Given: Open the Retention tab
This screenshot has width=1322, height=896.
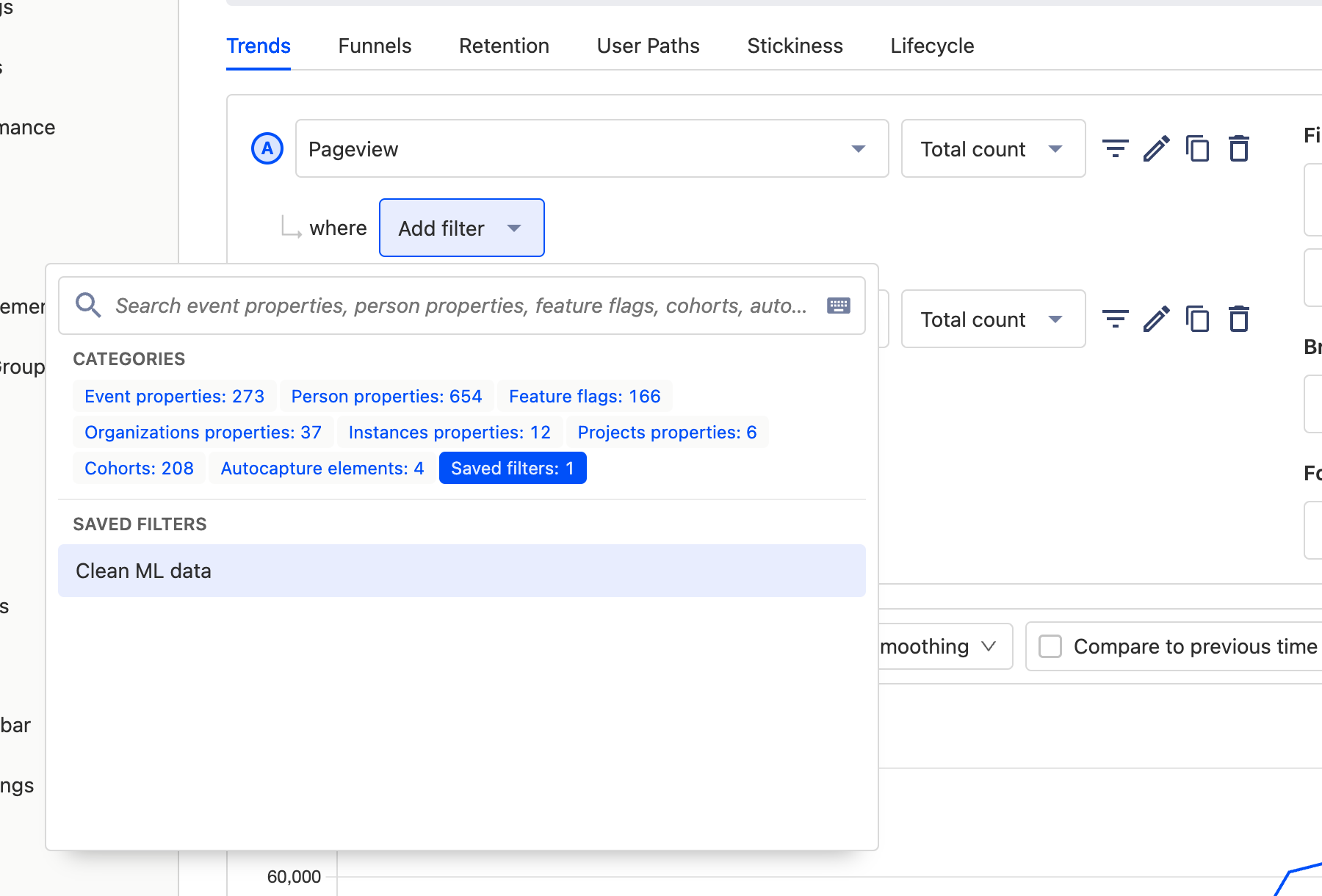Looking at the screenshot, I should click(x=504, y=46).
